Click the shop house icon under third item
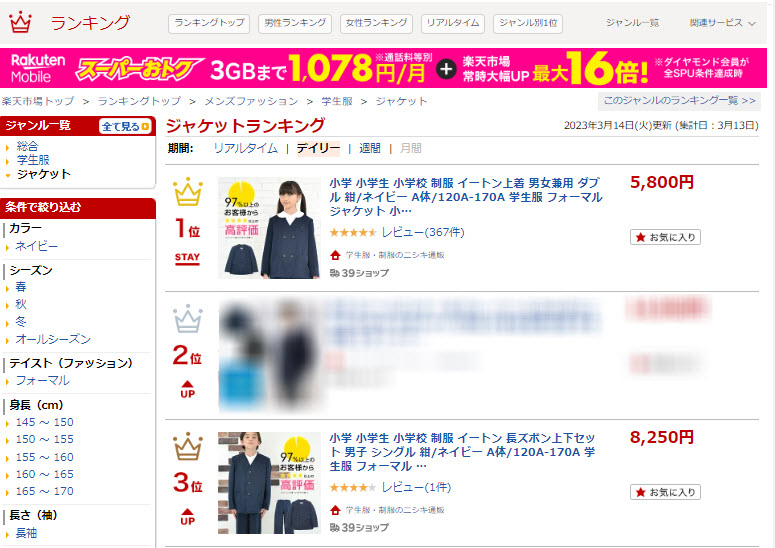The image size is (775, 548). pyautogui.click(x=336, y=510)
